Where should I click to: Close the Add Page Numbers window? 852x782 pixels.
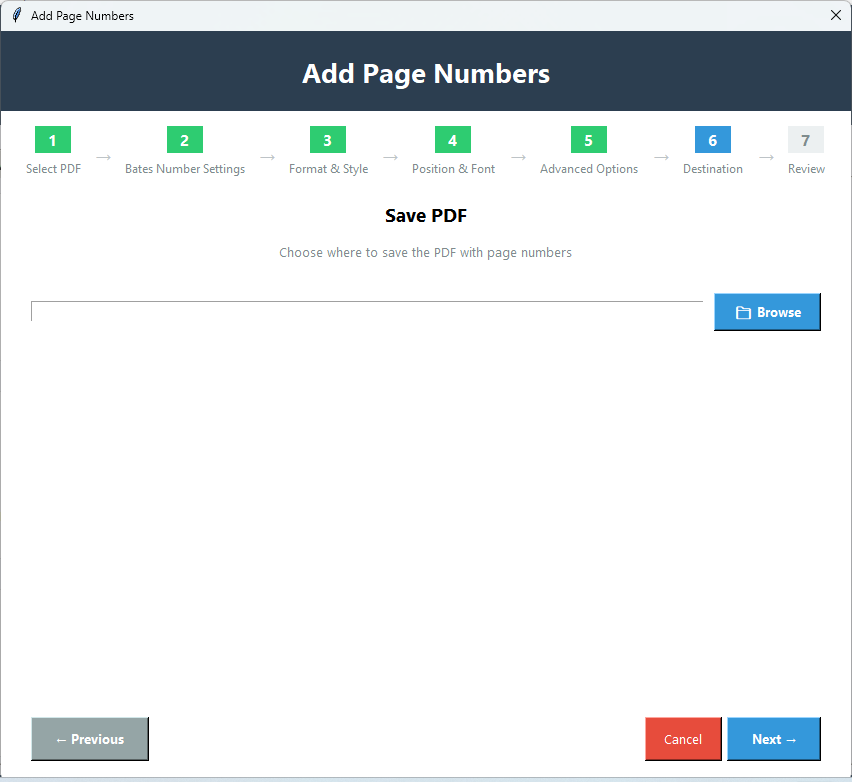pyautogui.click(x=835, y=15)
